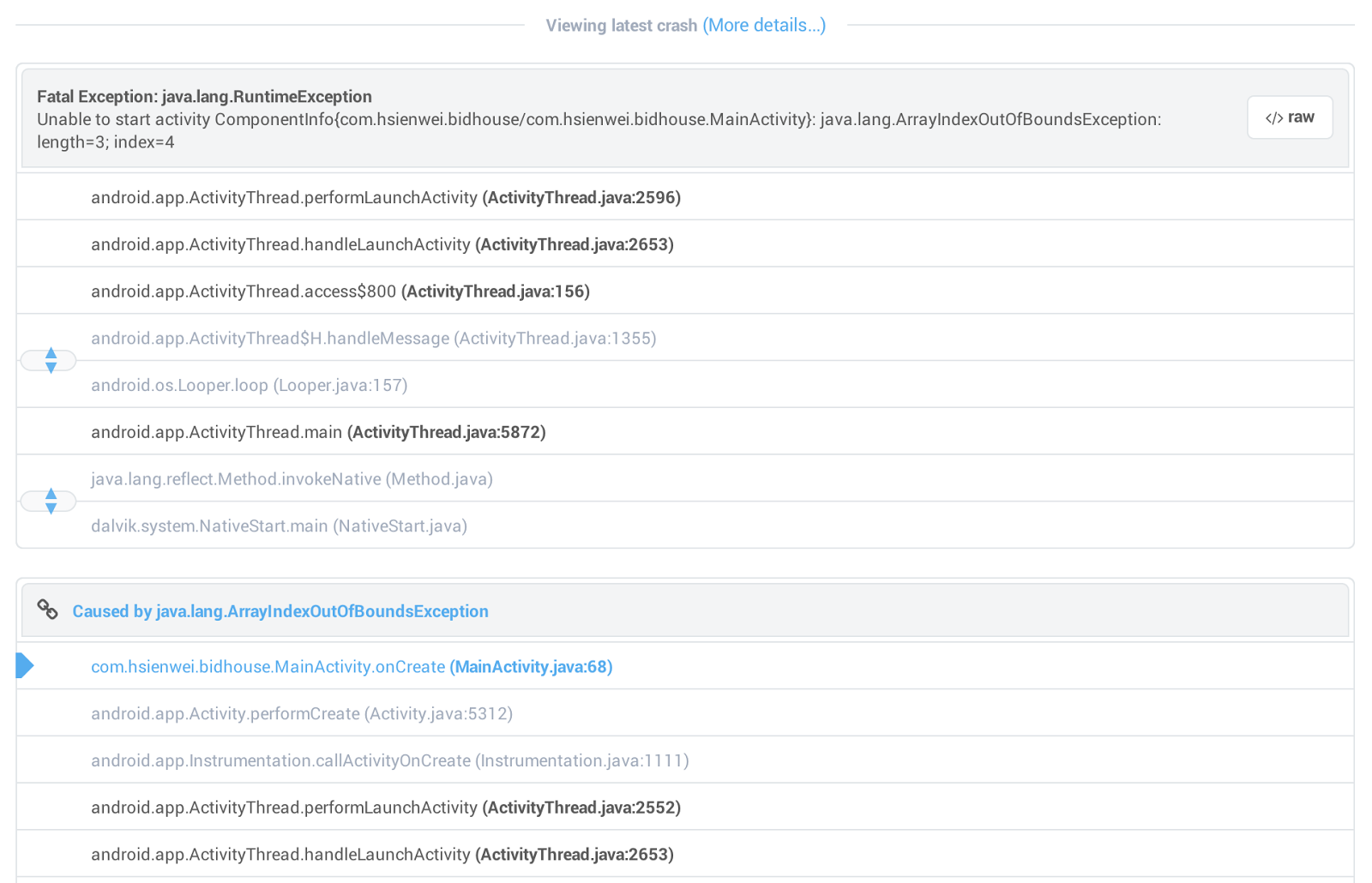Click the Viewing latest crash label
This screenshot has height=883, width=1372.
coord(622,26)
